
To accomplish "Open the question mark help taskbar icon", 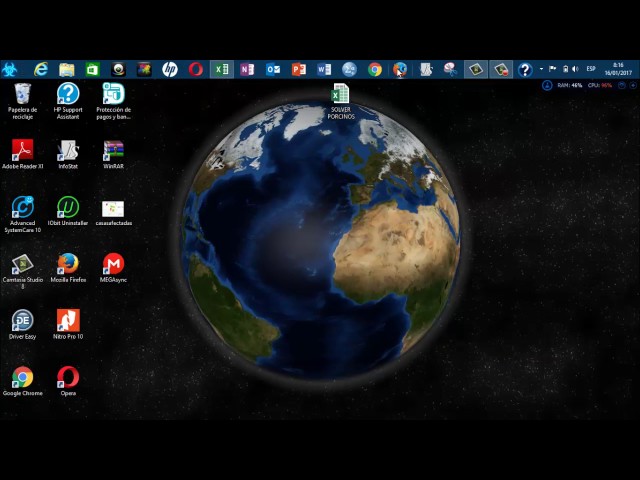I will pyautogui.click(x=525, y=70).
